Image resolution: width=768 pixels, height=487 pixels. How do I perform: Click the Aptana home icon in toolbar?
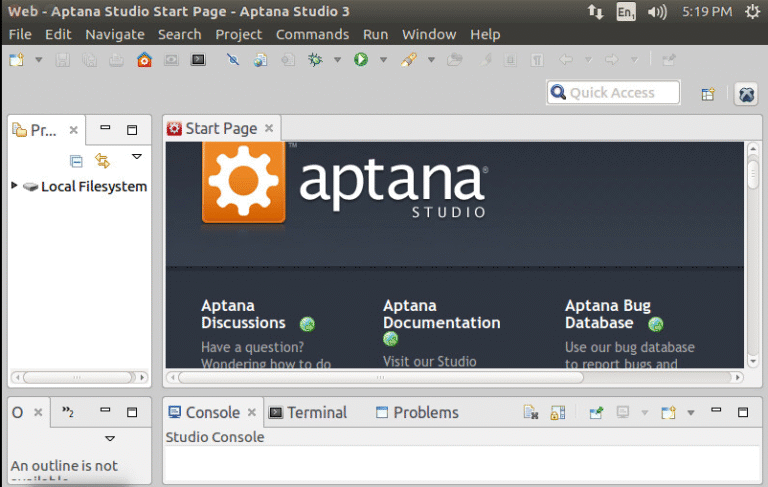[x=145, y=60]
